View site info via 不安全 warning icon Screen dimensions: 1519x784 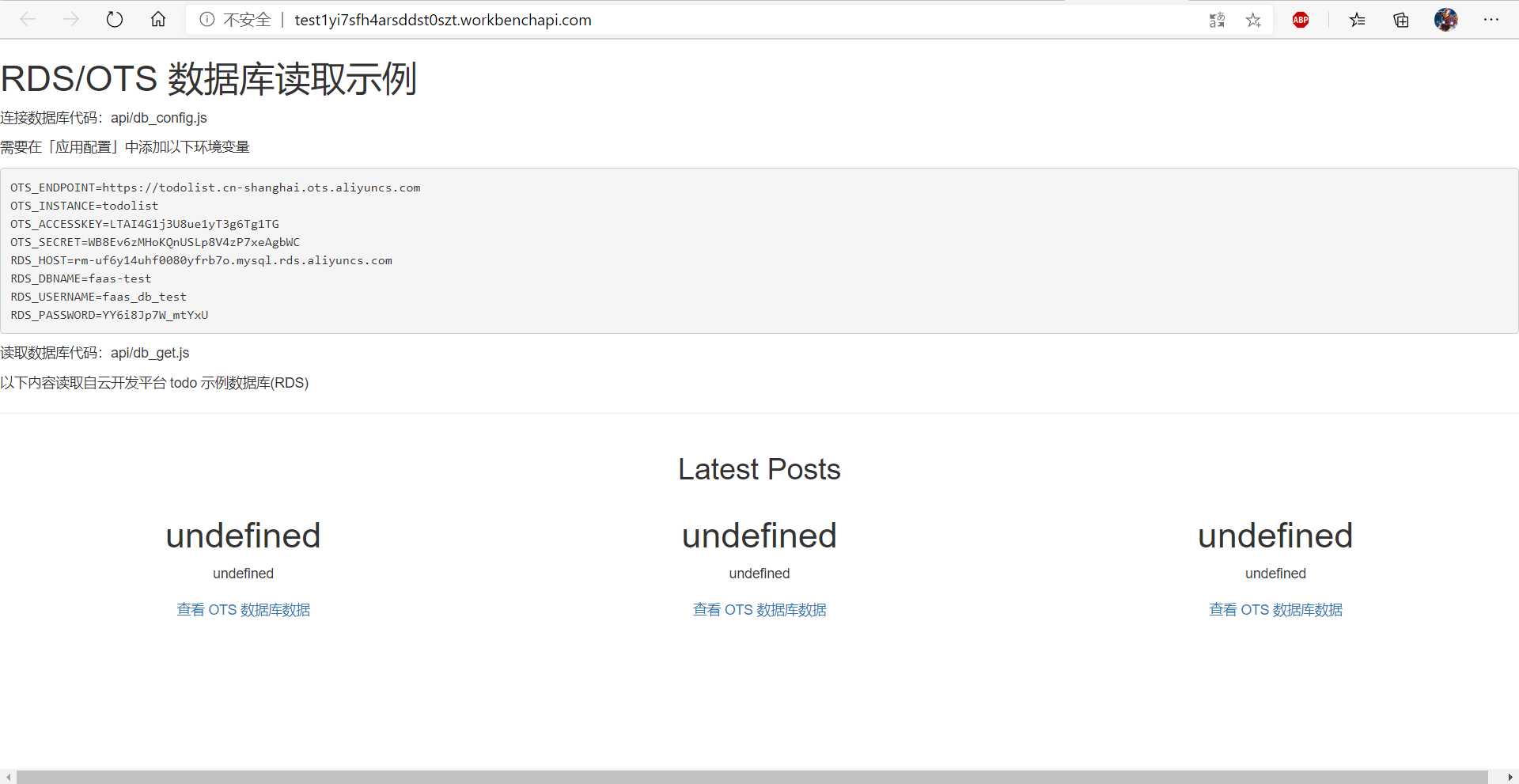207,20
